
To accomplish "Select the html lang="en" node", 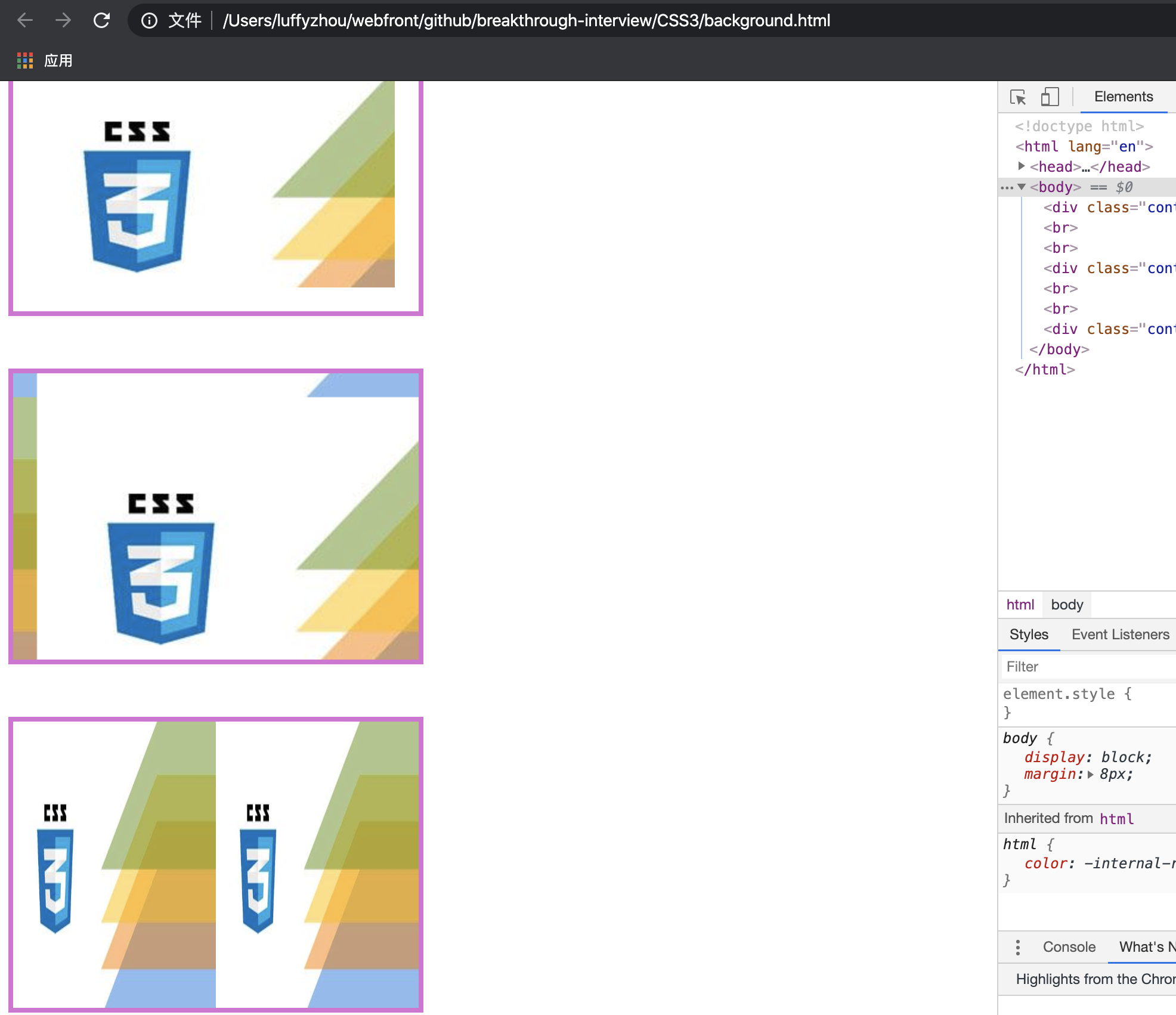I will point(1084,147).
